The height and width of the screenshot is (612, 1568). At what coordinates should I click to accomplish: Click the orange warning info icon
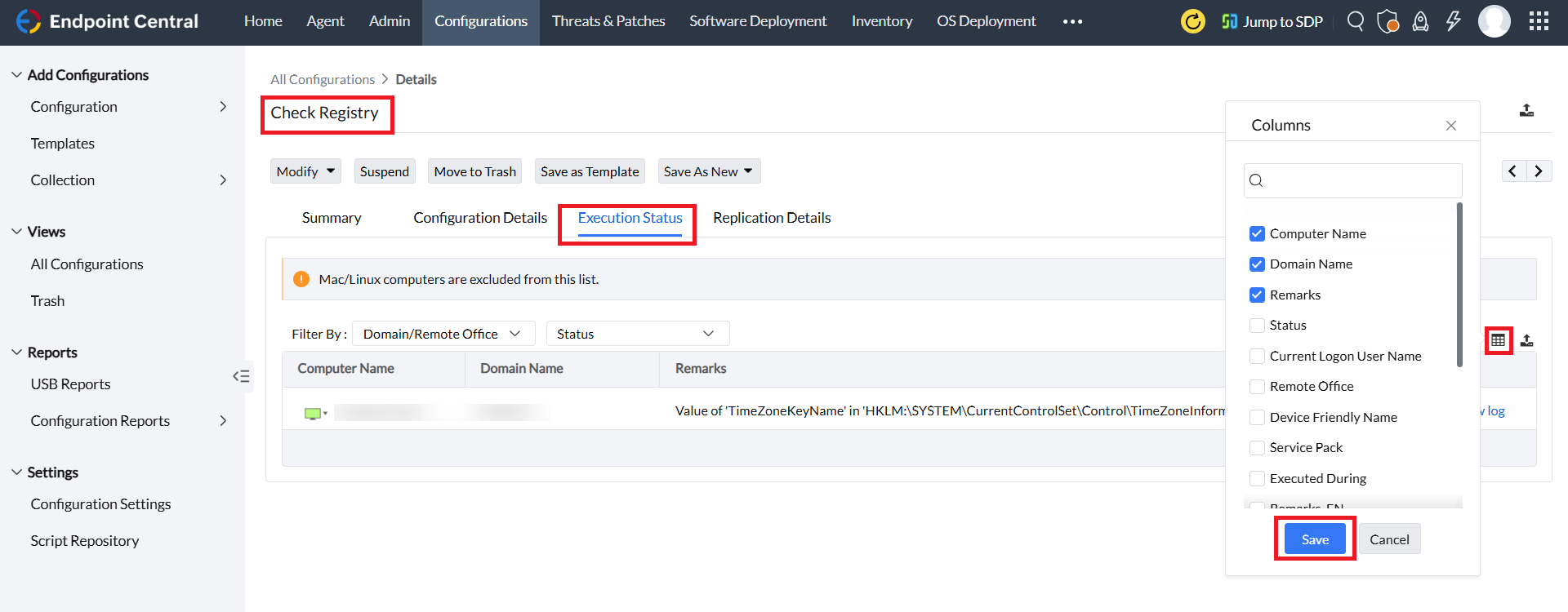pyautogui.click(x=301, y=279)
